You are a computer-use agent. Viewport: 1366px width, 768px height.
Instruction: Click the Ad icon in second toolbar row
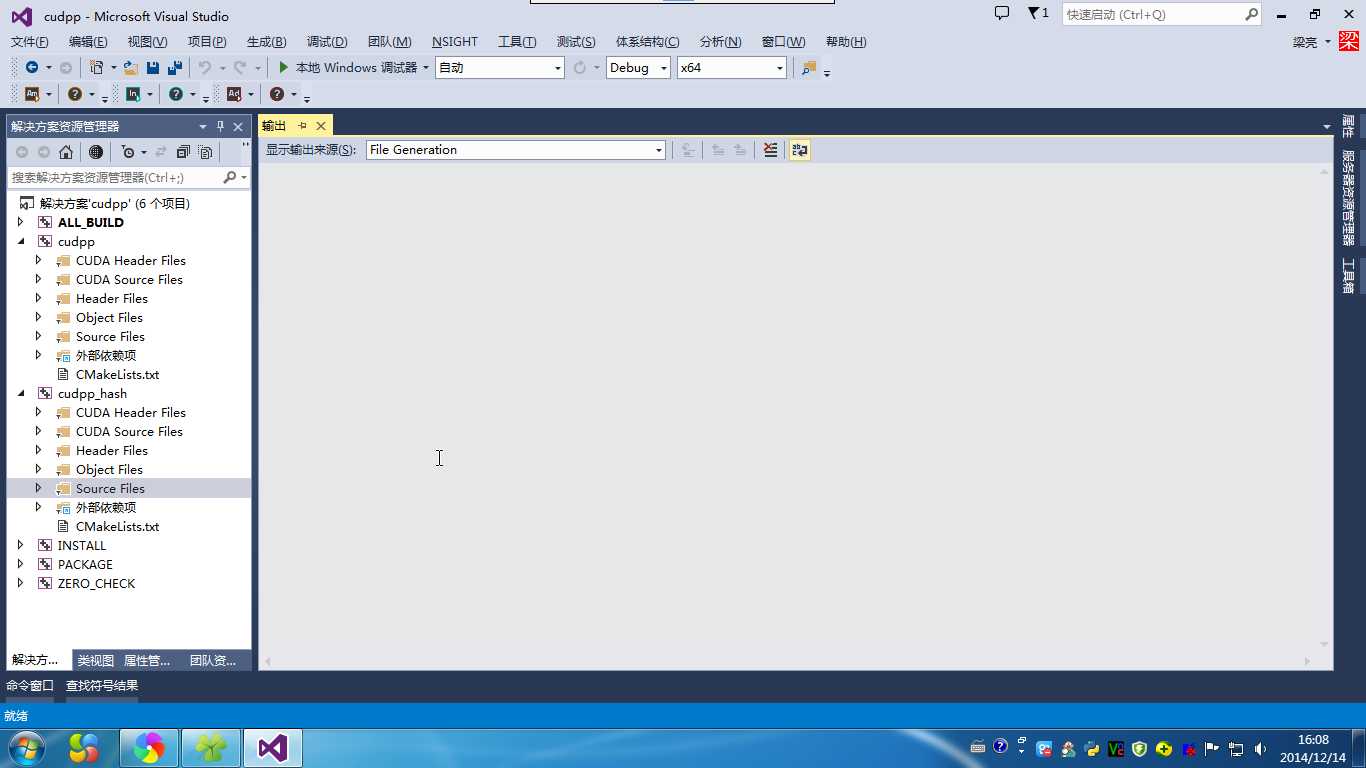234,94
